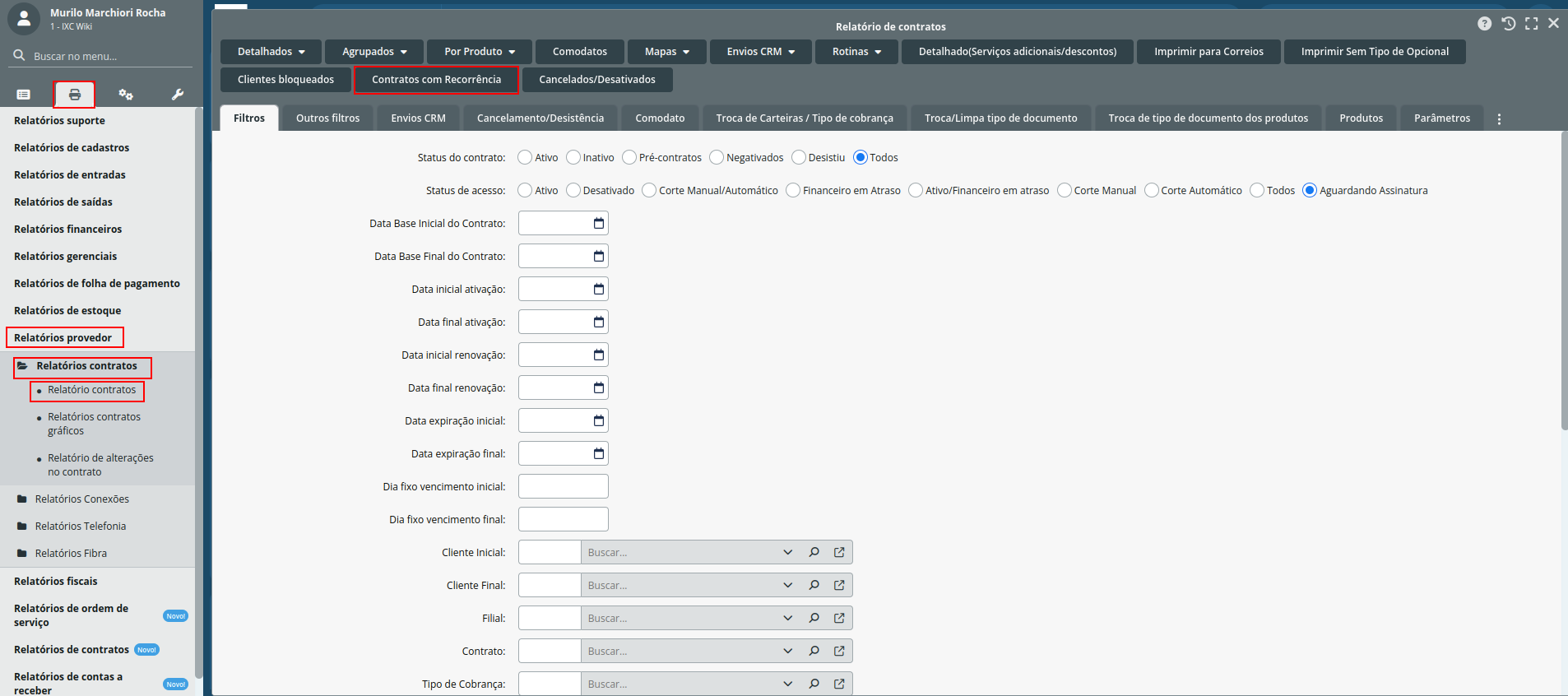Select Negativados contract status

coord(717,157)
